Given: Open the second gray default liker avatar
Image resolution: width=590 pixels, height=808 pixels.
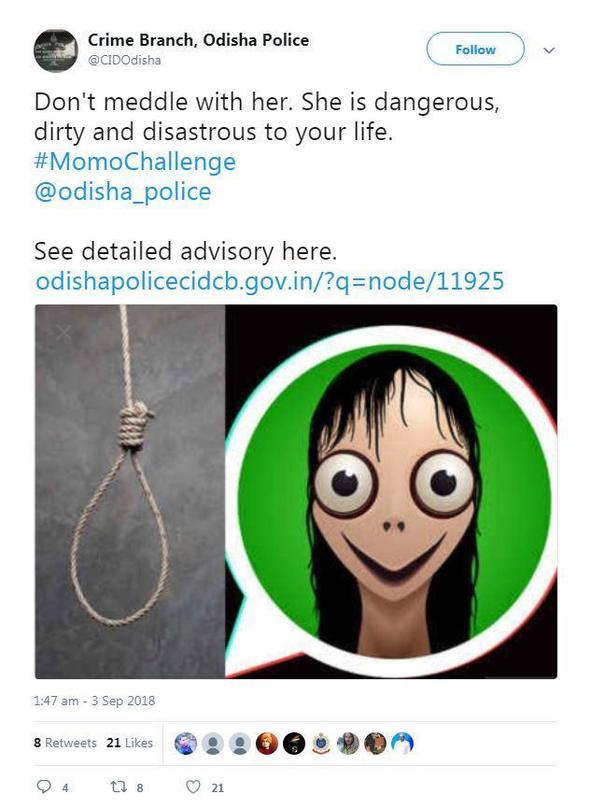Looking at the screenshot, I should click(240, 744).
